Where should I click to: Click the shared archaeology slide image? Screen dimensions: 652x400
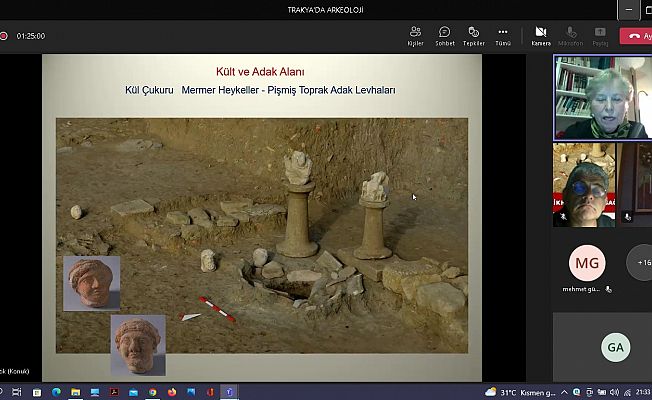pyautogui.click(x=261, y=235)
